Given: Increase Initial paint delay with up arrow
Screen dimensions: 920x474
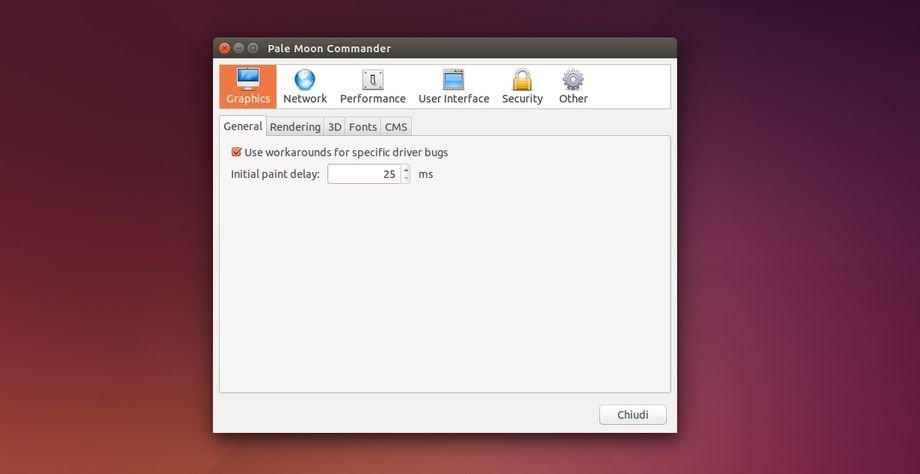Looking at the screenshot, I should pos(406,170).
